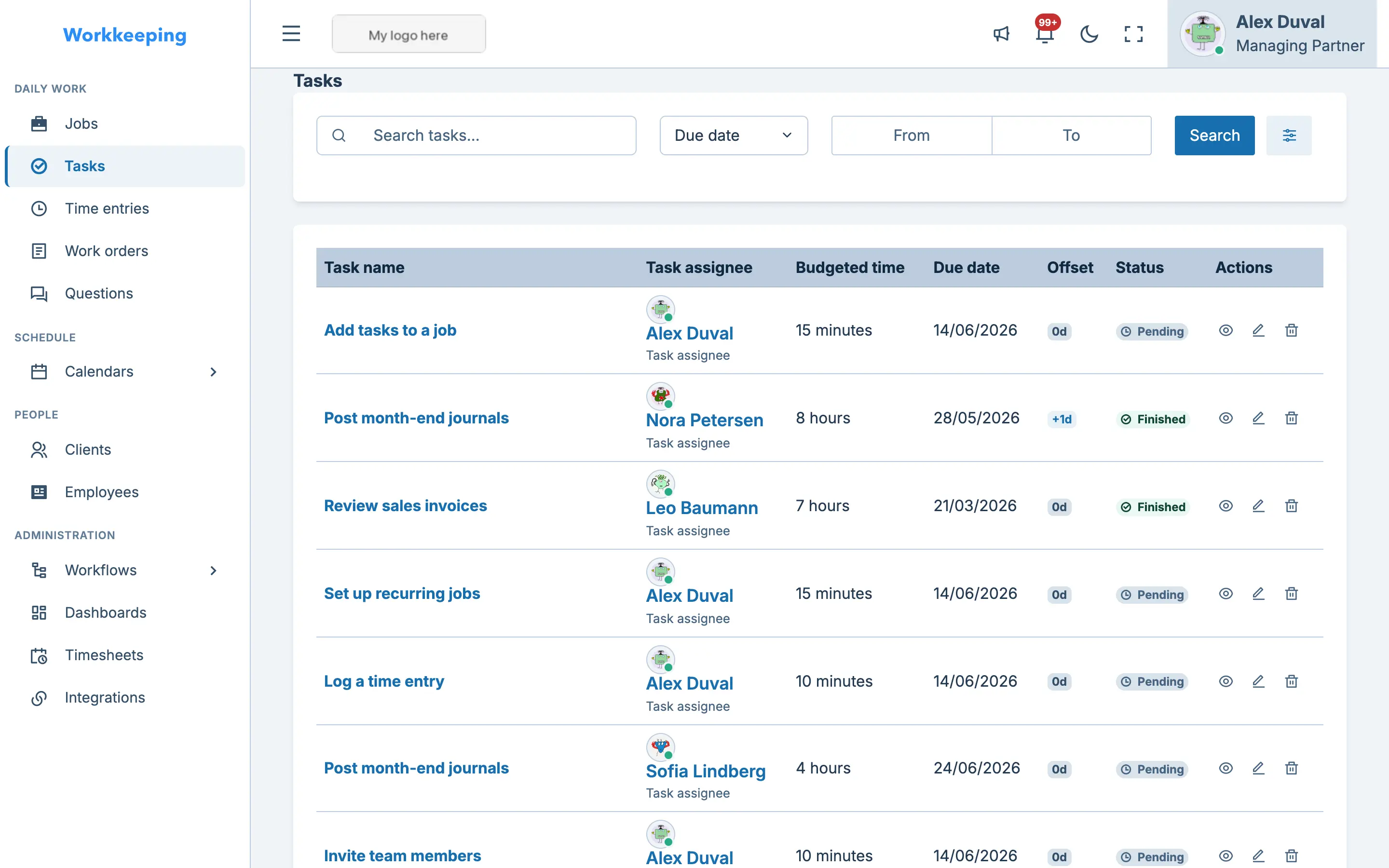Click the Timesheets calendar-clock icon
The height and width of the screenshot is (868, 1389).
[x=39, y=655]
